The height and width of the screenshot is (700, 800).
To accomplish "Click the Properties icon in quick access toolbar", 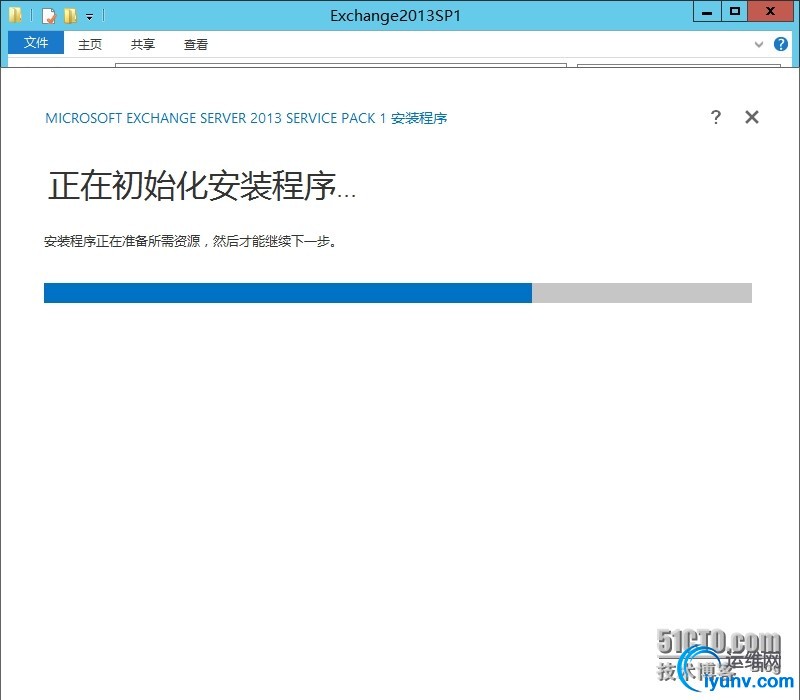I will 48,16.
